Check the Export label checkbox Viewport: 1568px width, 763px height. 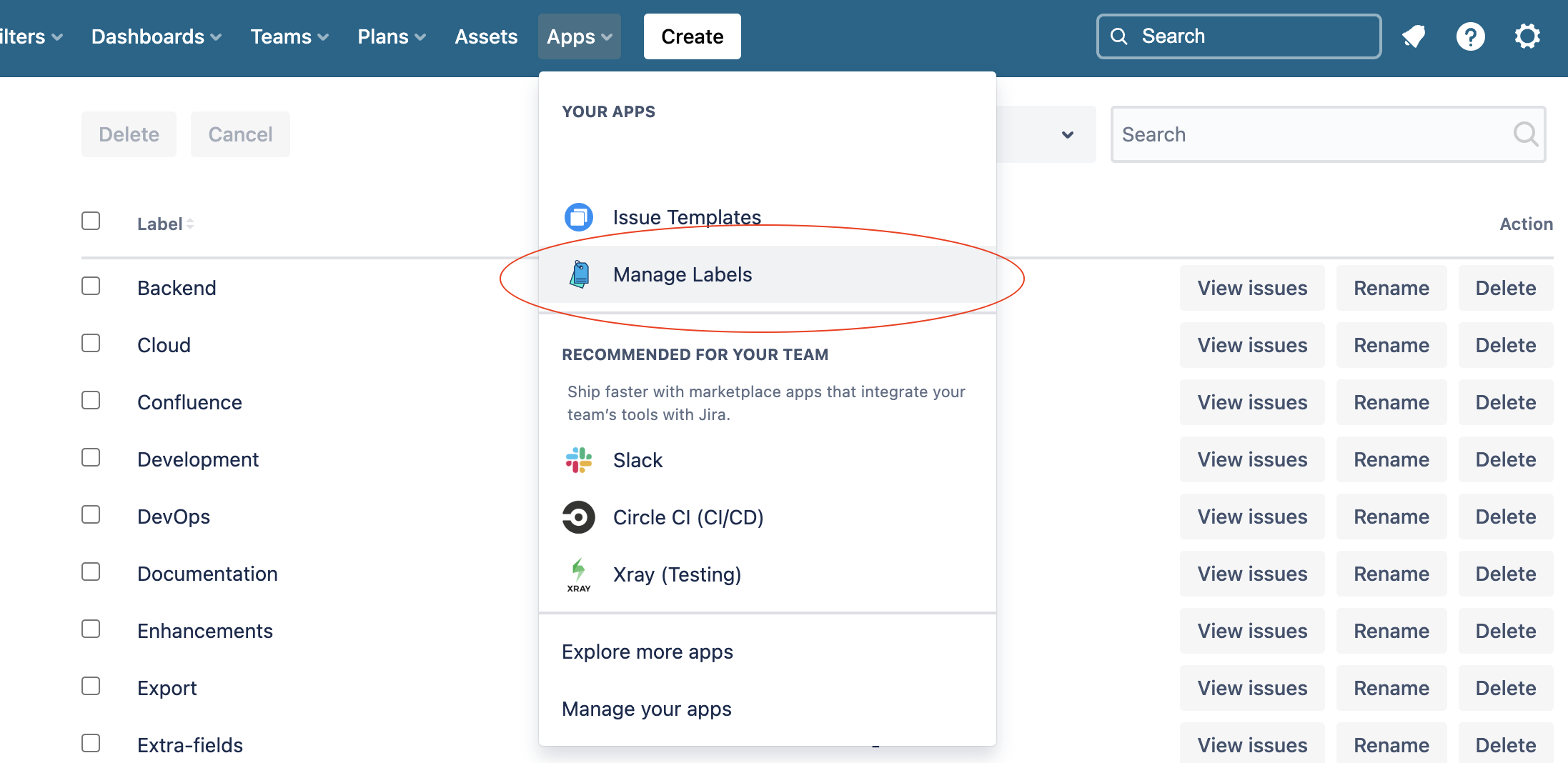[x=91, y=686]
